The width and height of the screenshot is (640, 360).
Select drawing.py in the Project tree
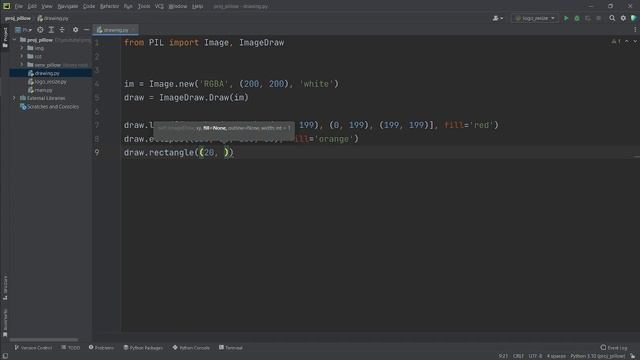[x=47, y=73]
